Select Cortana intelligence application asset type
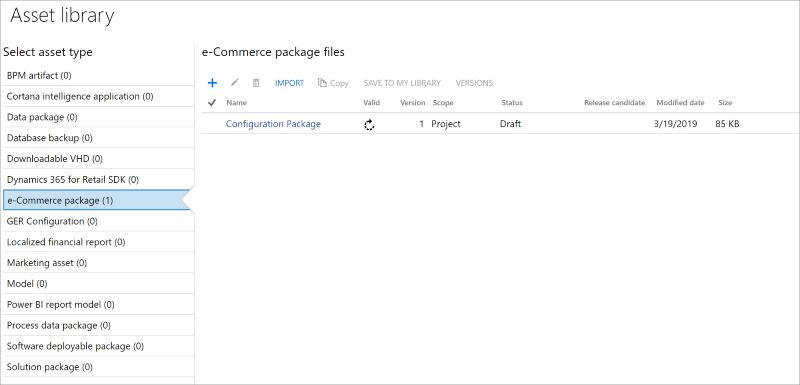 pyautogui.click(x=97, y=96)
